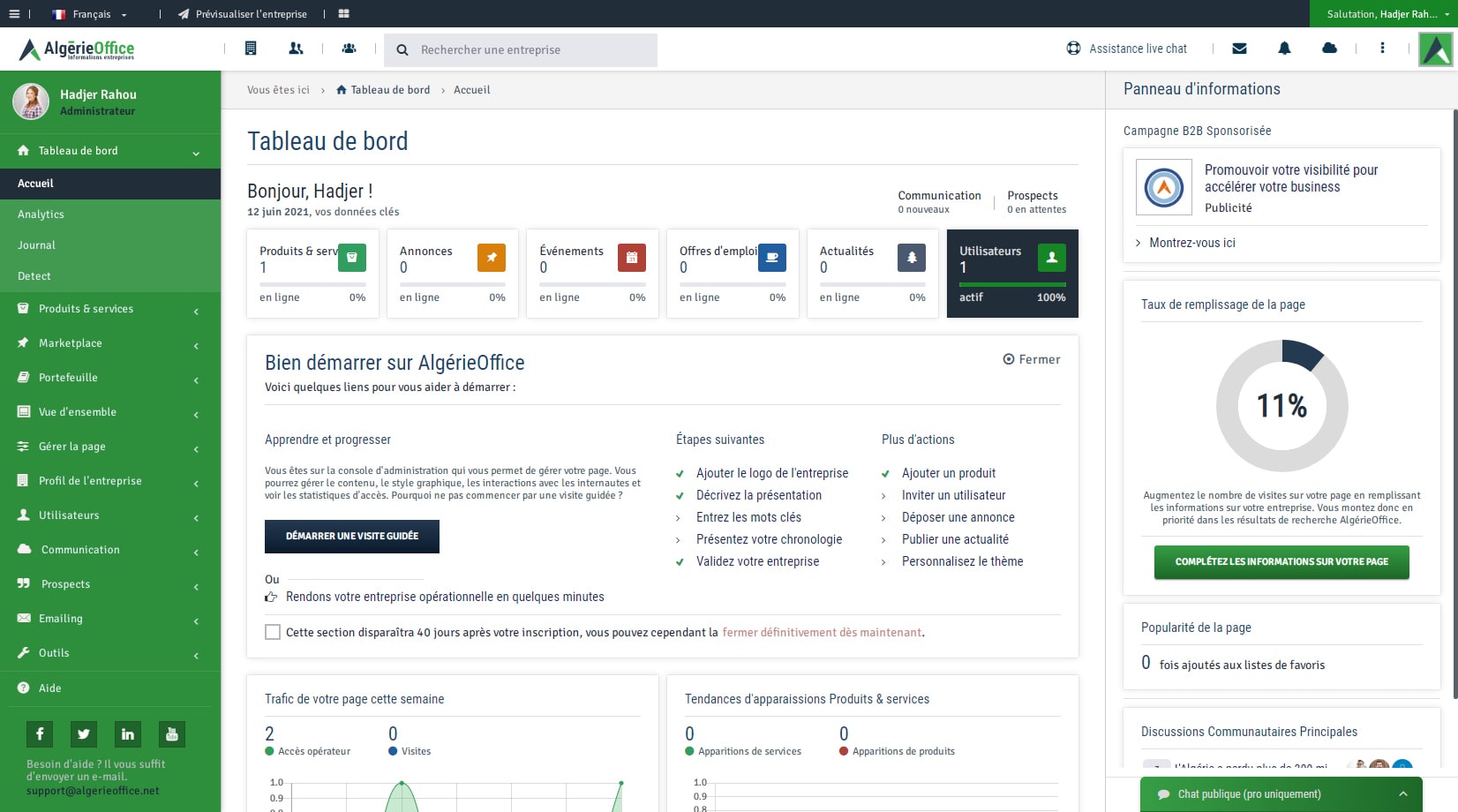This screenshot has height=812, width=1458.
Task: Click the Facebook icon in sidebar footer
Action: 40,734
